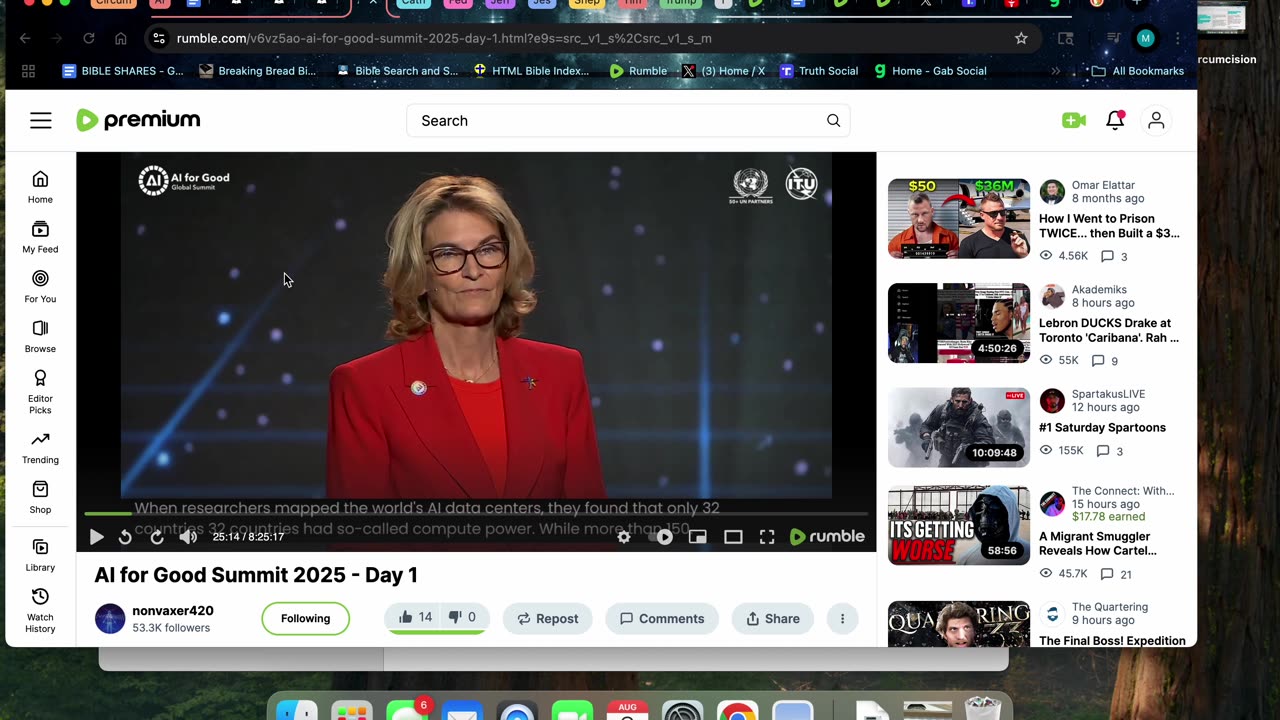Click the Repost button
This screenshot has width=1280, height=720.
547,619
